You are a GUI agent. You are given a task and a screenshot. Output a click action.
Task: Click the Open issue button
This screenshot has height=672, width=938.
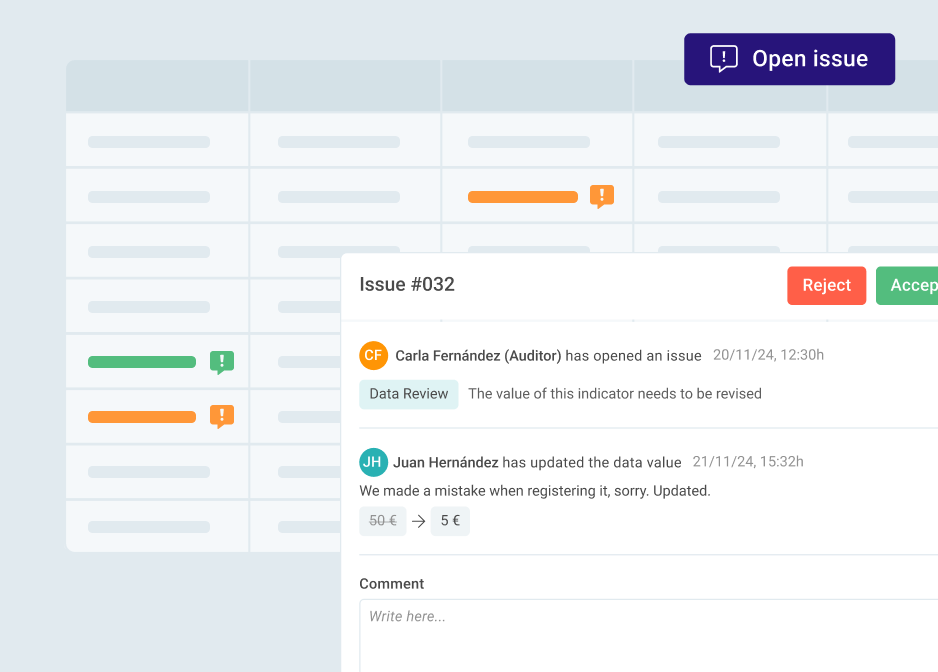[789, 59]
